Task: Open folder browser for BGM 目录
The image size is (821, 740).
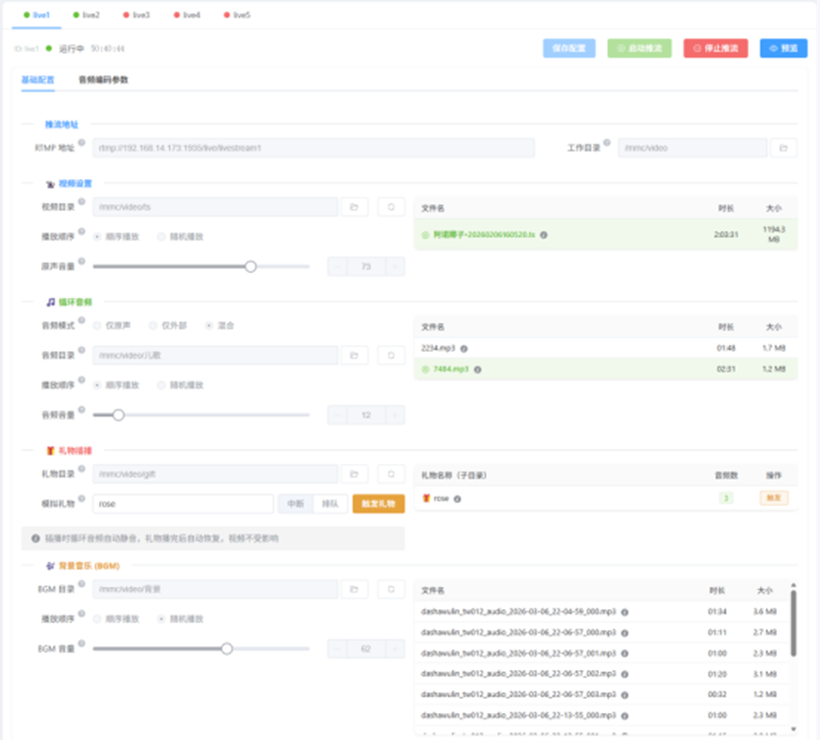Action: (354, 590)
